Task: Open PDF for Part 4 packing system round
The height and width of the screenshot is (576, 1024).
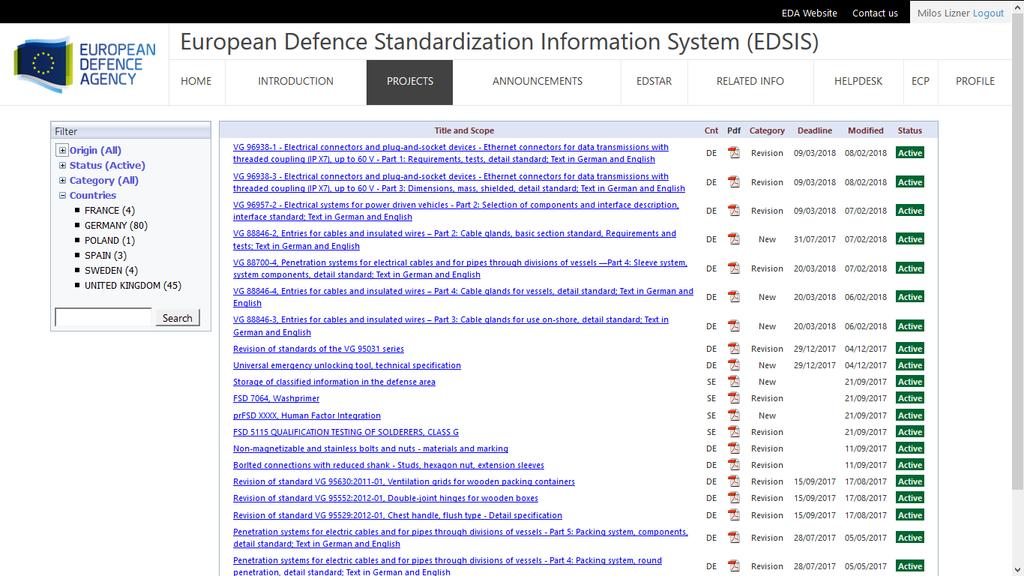Action: point(734,566)
